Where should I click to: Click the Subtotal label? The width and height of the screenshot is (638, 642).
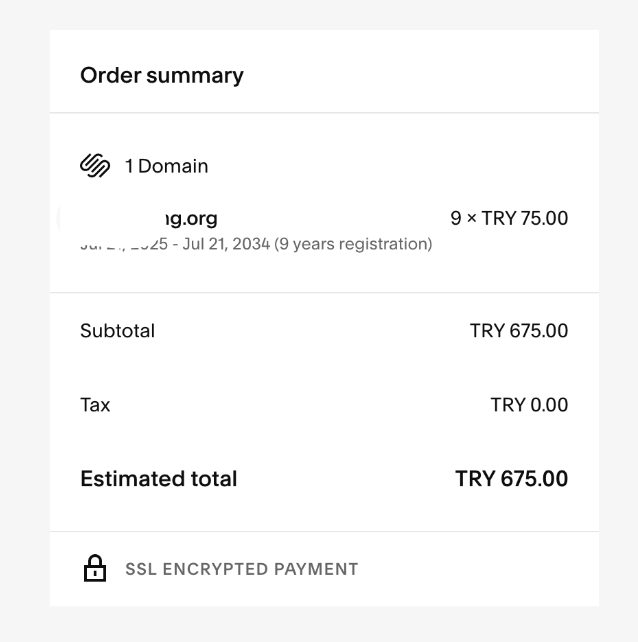(x=117, y=331)
